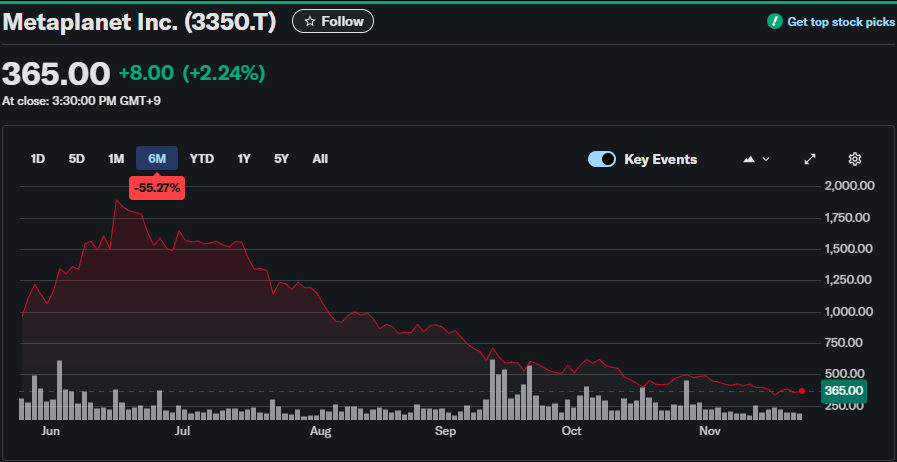Select the 6M range tab
This screenshot has width=897, height=462.
(157, 158)
